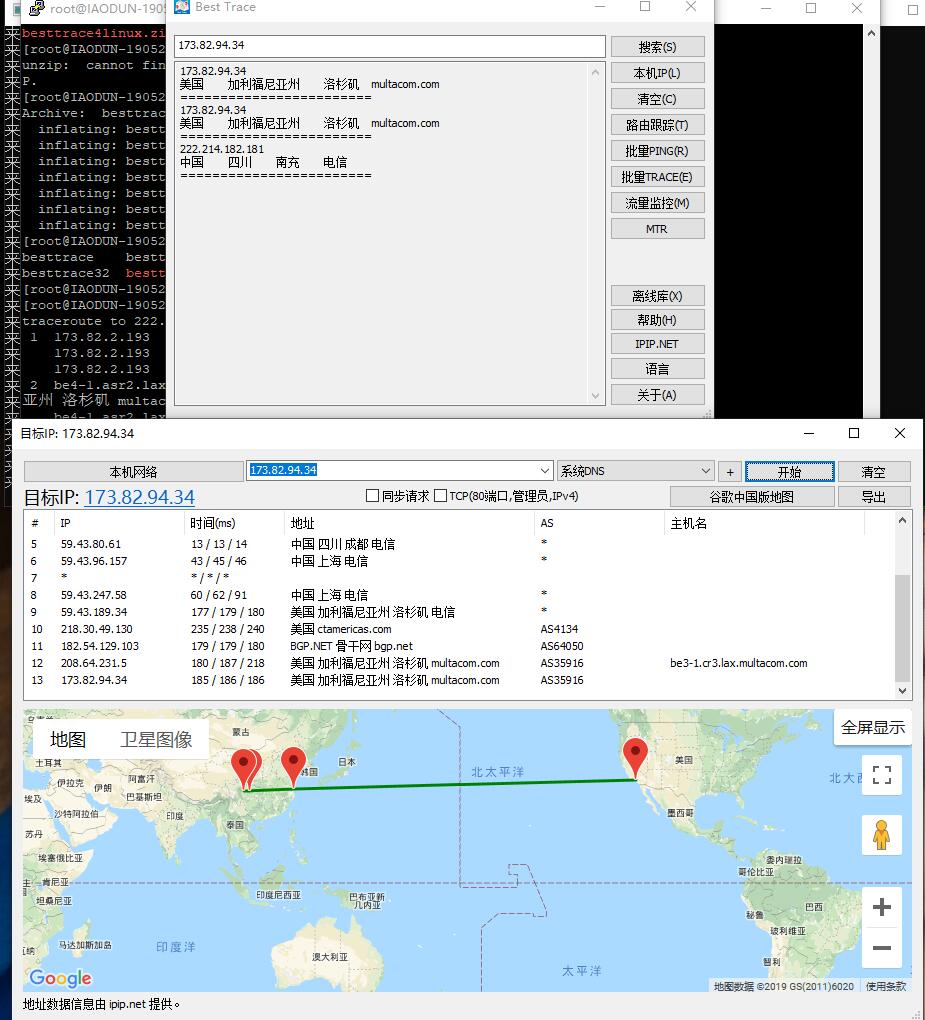Screen dimensions: 925x1020
Task: Click the Street View pegman icon
Action: (x=881, y=834)
